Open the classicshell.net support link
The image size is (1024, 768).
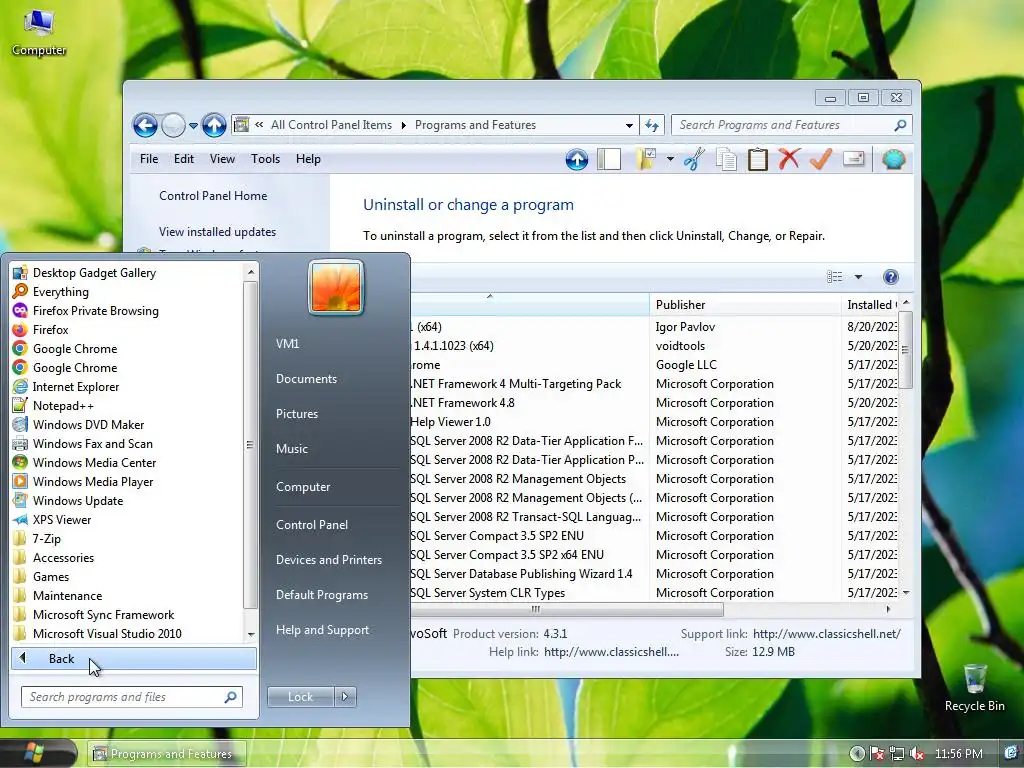(826, 633)
